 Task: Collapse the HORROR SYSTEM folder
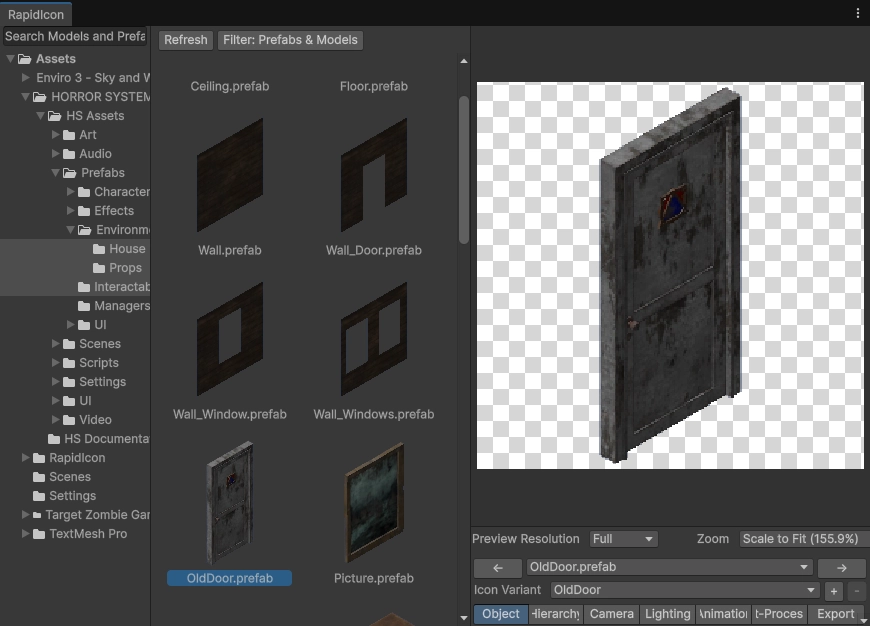click(26, 97)
